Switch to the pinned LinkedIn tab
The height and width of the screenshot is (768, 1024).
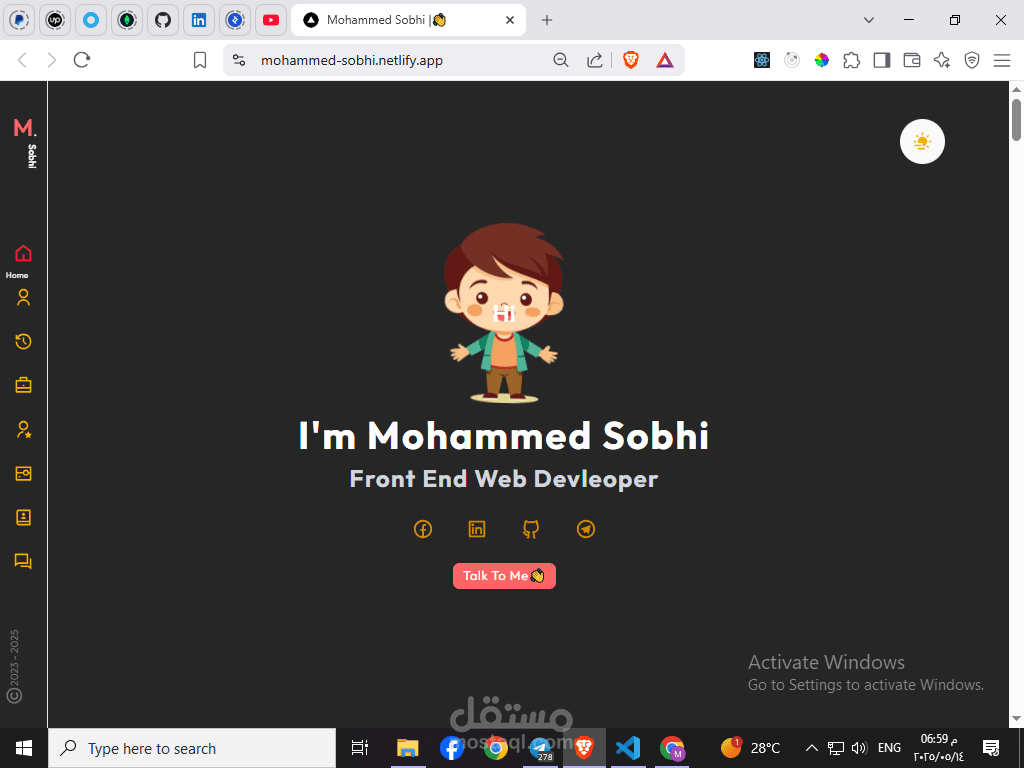(199, 20)
